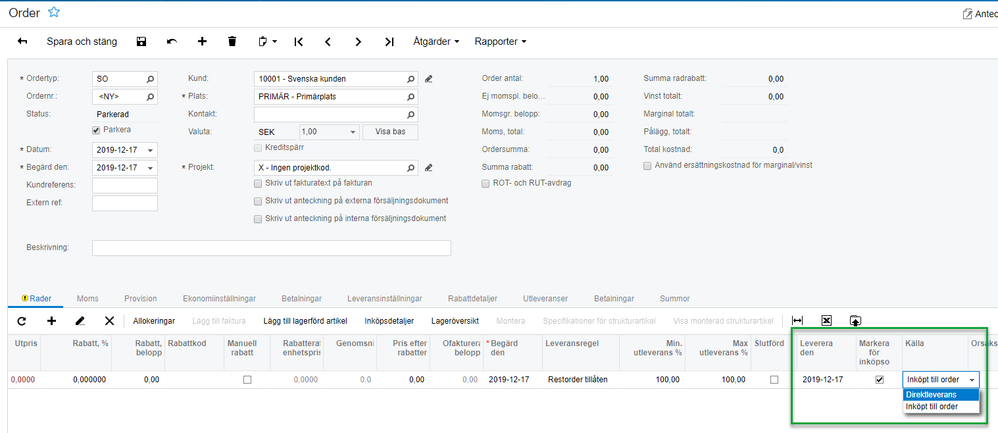Switch to the Leveransinställningar tab
998x433 pixels.
(384, 298)
